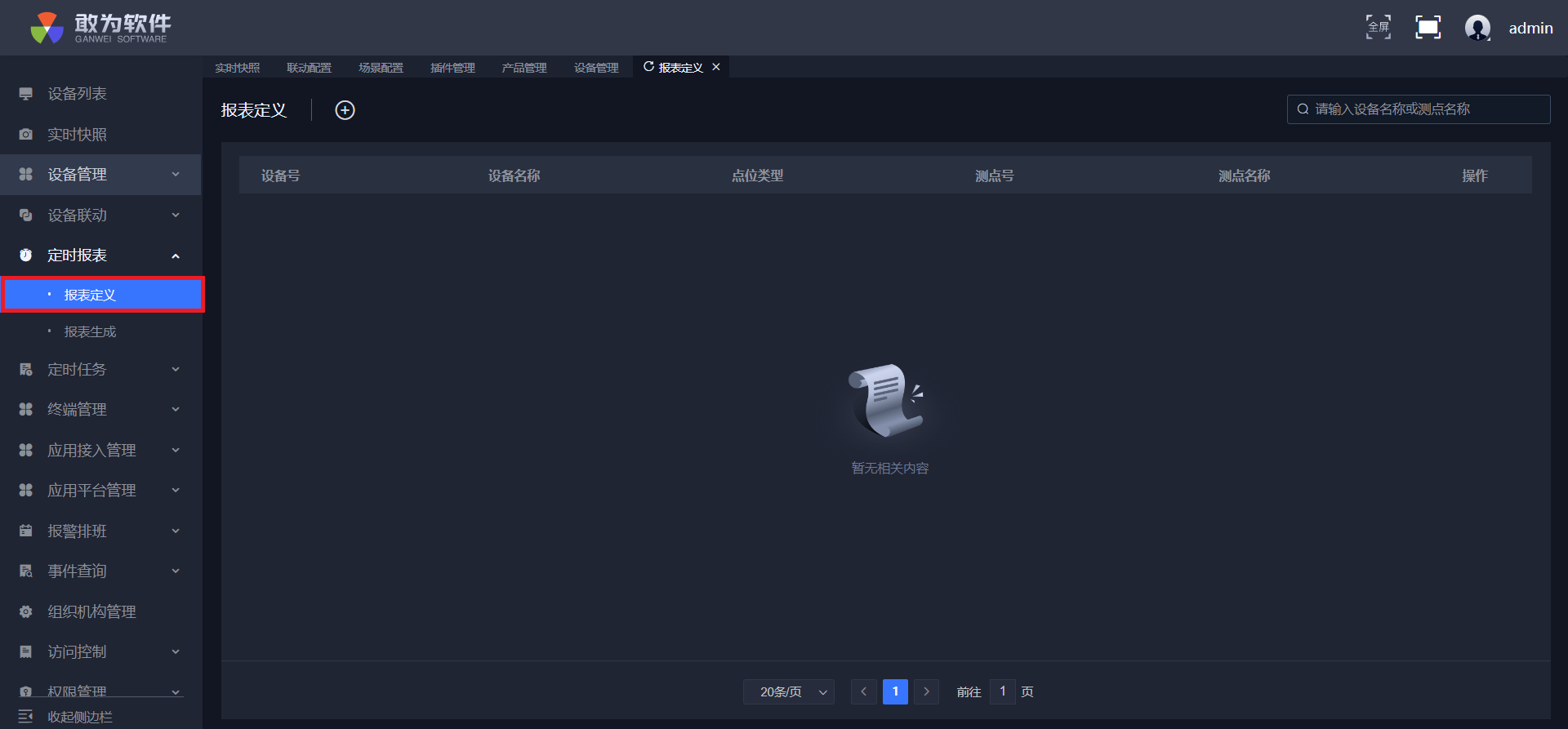Viewport: 1568px width, 729px height.
Task: Click the add report definition plus icon
Action: (x=345, y=110)
